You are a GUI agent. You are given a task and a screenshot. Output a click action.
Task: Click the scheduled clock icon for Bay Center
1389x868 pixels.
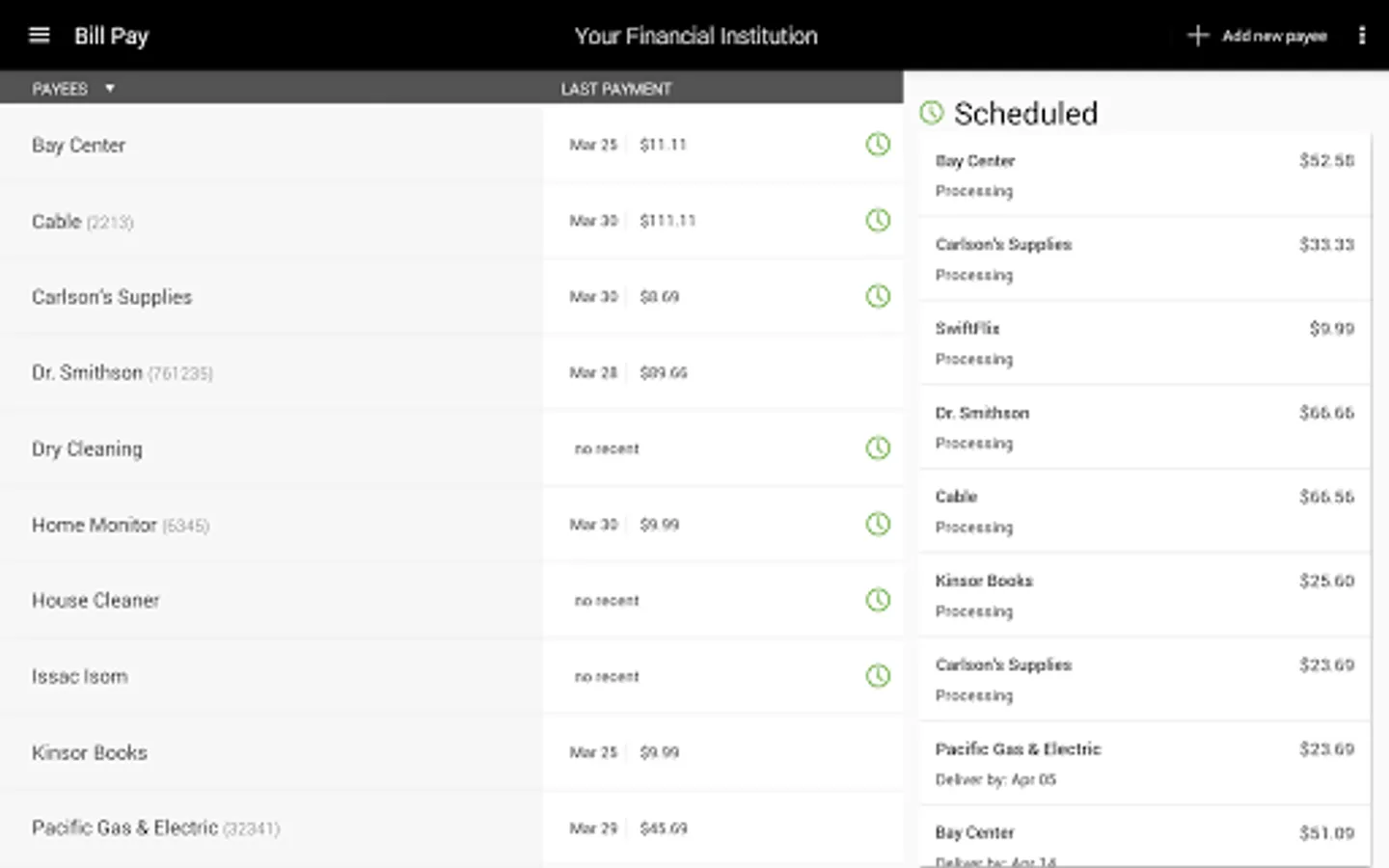[x=878, y=145]
